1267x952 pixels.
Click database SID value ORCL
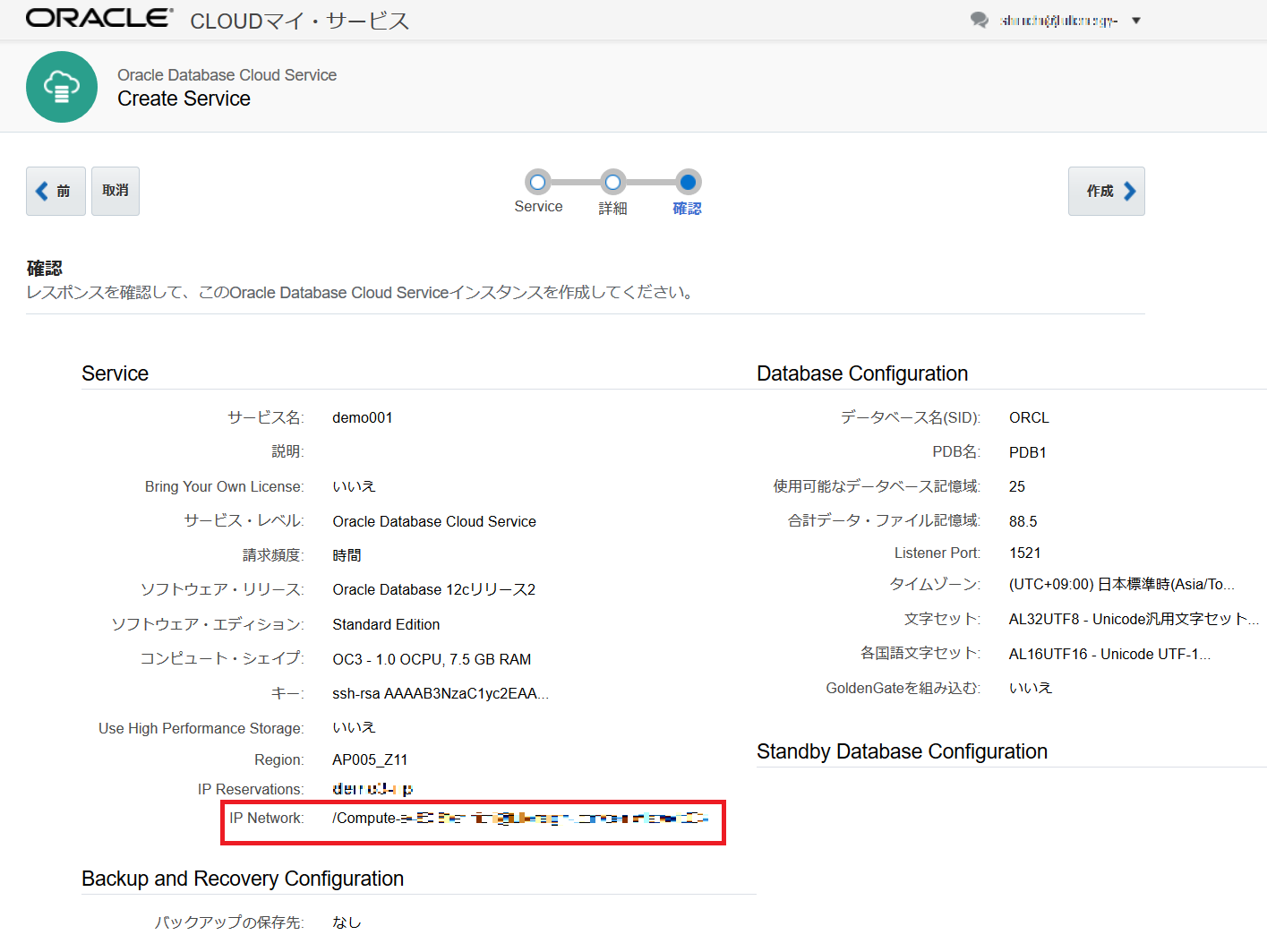coord(1029,417)
